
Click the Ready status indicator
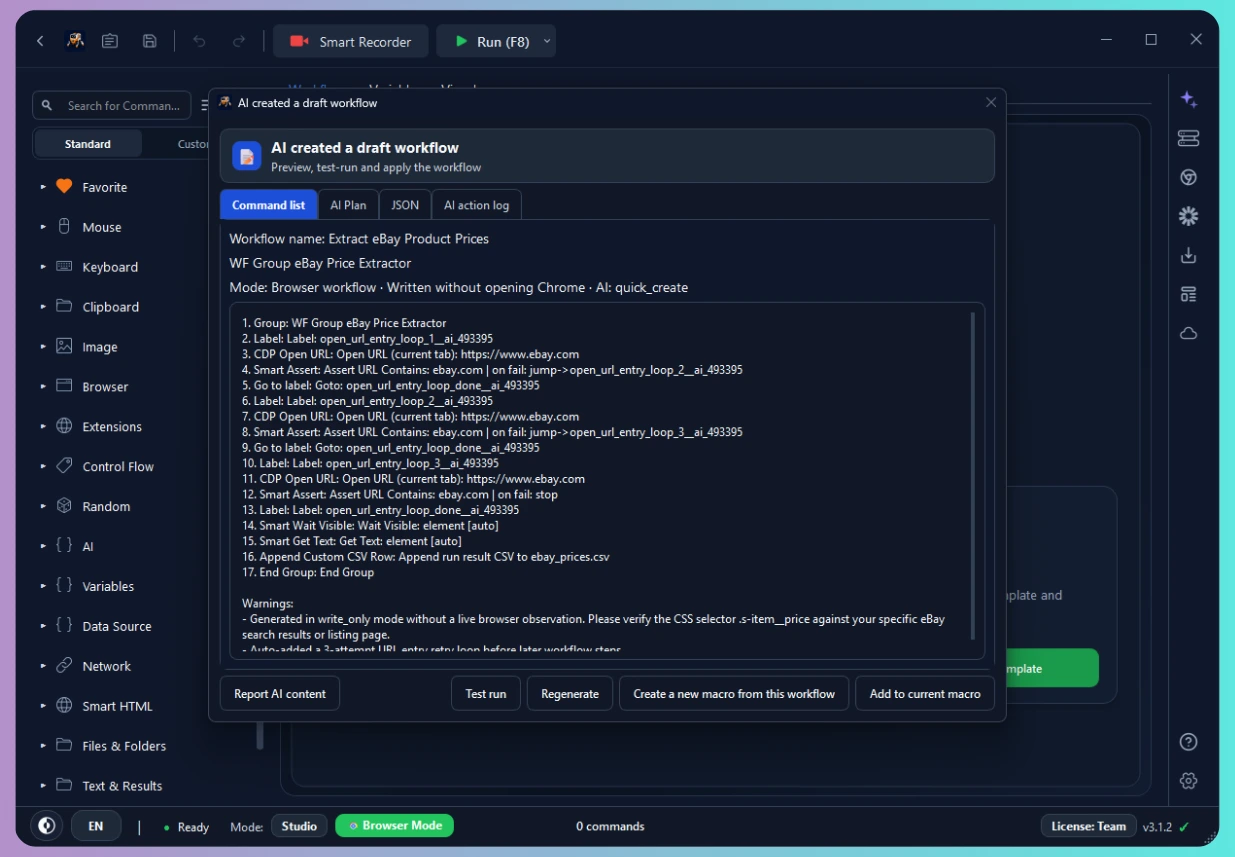(x=186, y=827)
